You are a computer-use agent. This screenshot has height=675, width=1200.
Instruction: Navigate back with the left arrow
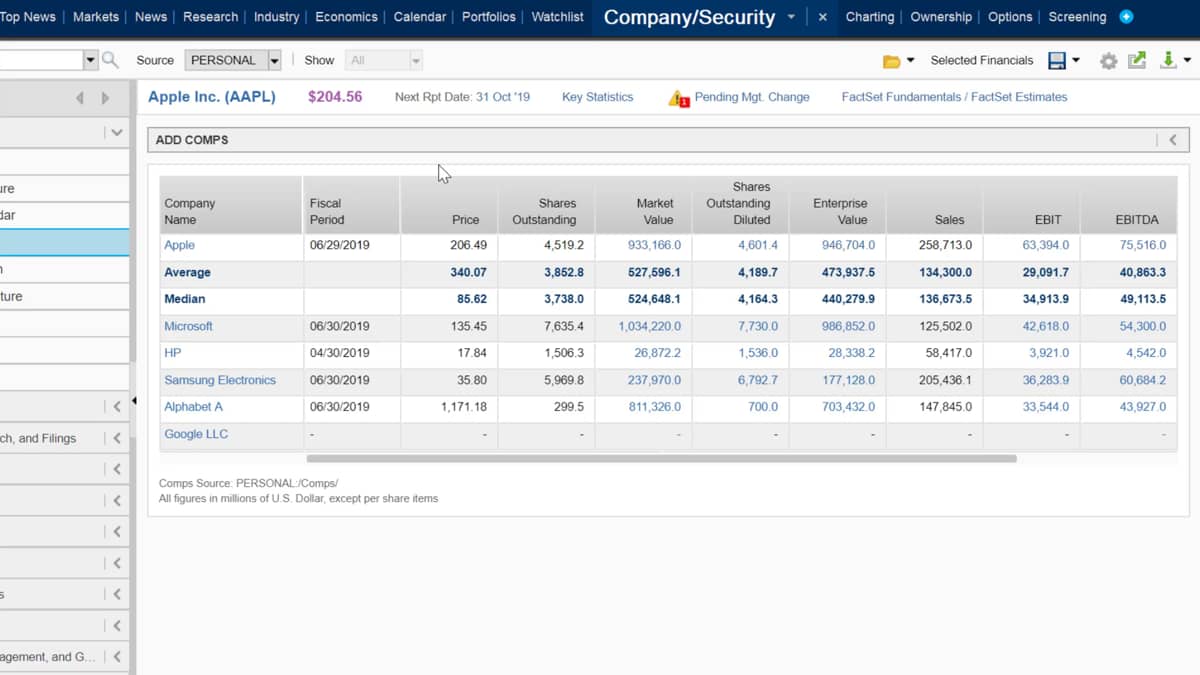(80, 98)
